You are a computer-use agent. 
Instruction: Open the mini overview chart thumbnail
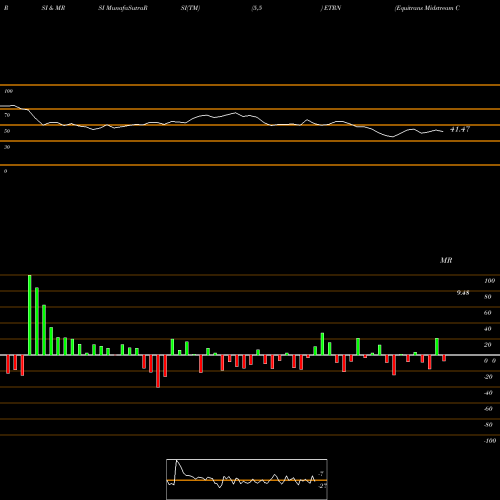247,479
